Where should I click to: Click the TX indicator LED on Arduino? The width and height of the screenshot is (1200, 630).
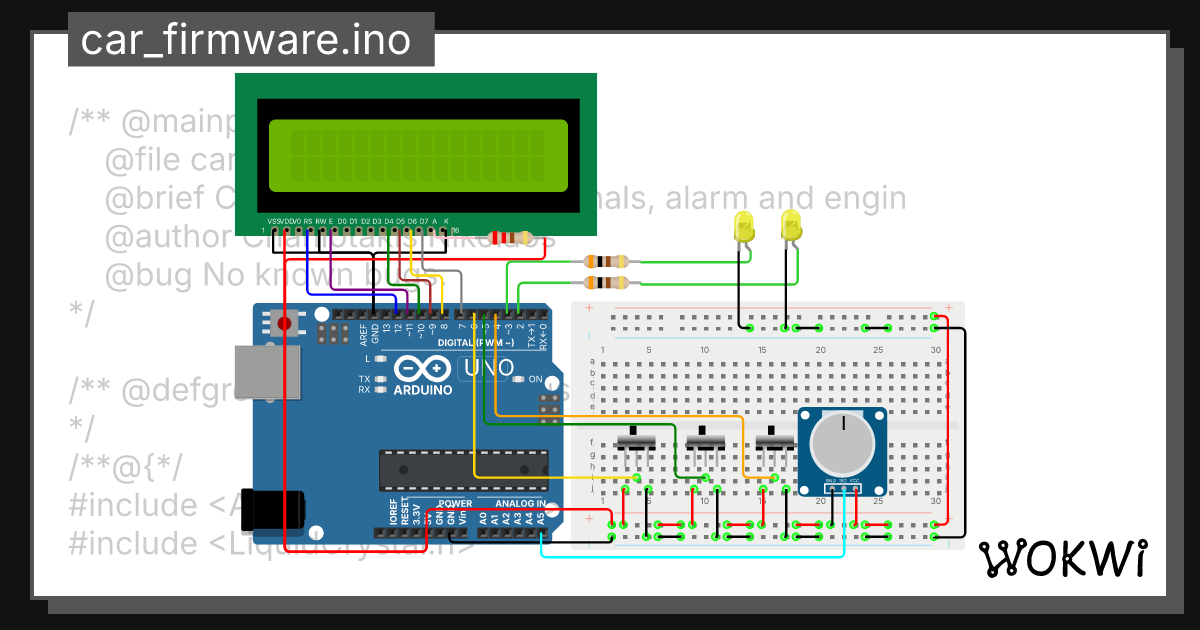tap(379, 379)
